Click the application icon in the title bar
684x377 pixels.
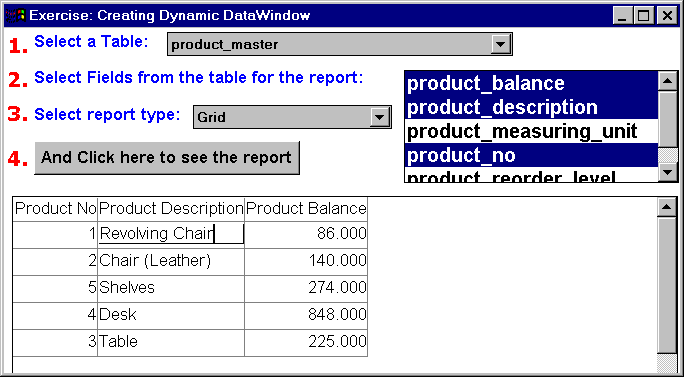click(x=15, y=16)
